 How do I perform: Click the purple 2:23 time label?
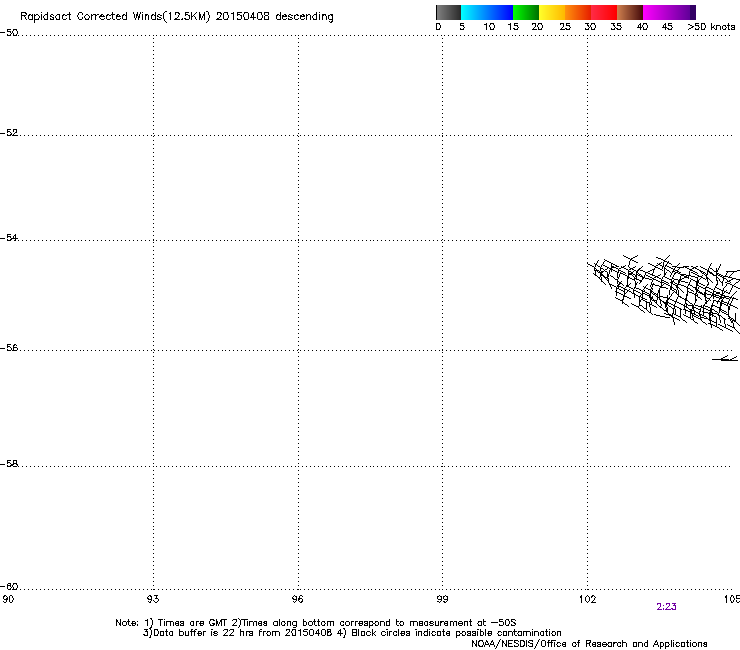tap(666, 607)
